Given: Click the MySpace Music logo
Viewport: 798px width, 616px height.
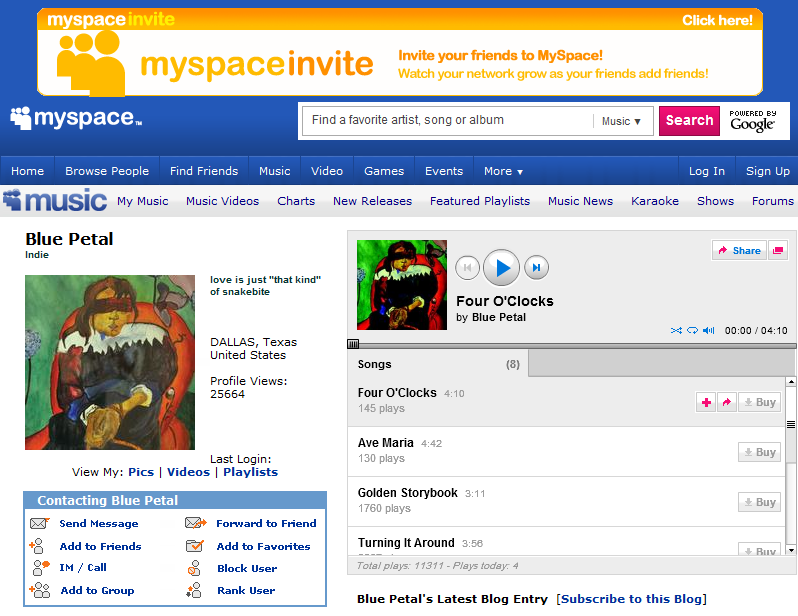Looking at the screenshot, I should point(55,201).
